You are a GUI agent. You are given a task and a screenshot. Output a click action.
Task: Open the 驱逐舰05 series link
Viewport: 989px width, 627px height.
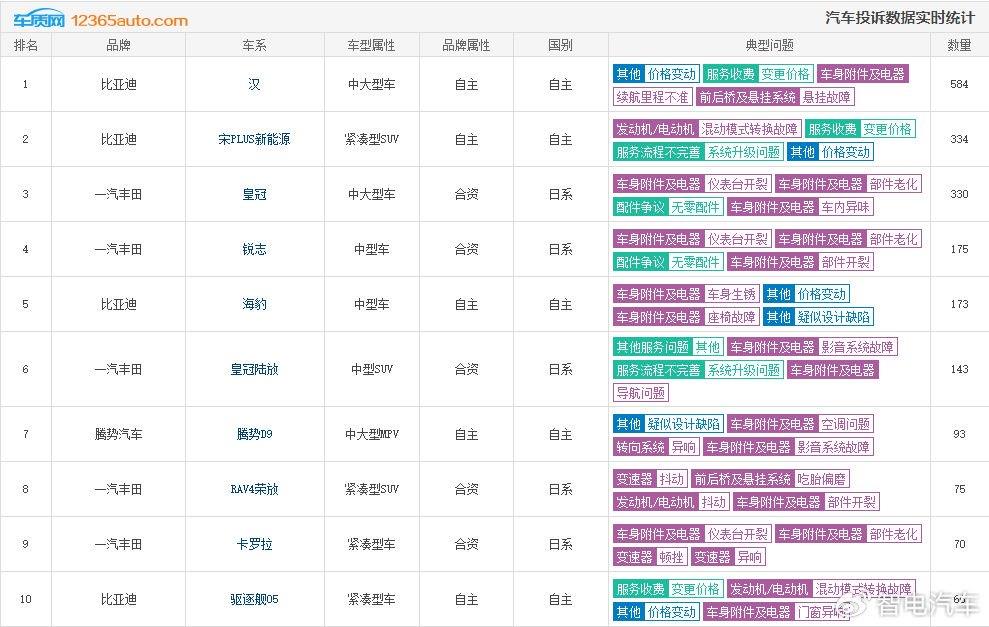(x=254, y=599)
